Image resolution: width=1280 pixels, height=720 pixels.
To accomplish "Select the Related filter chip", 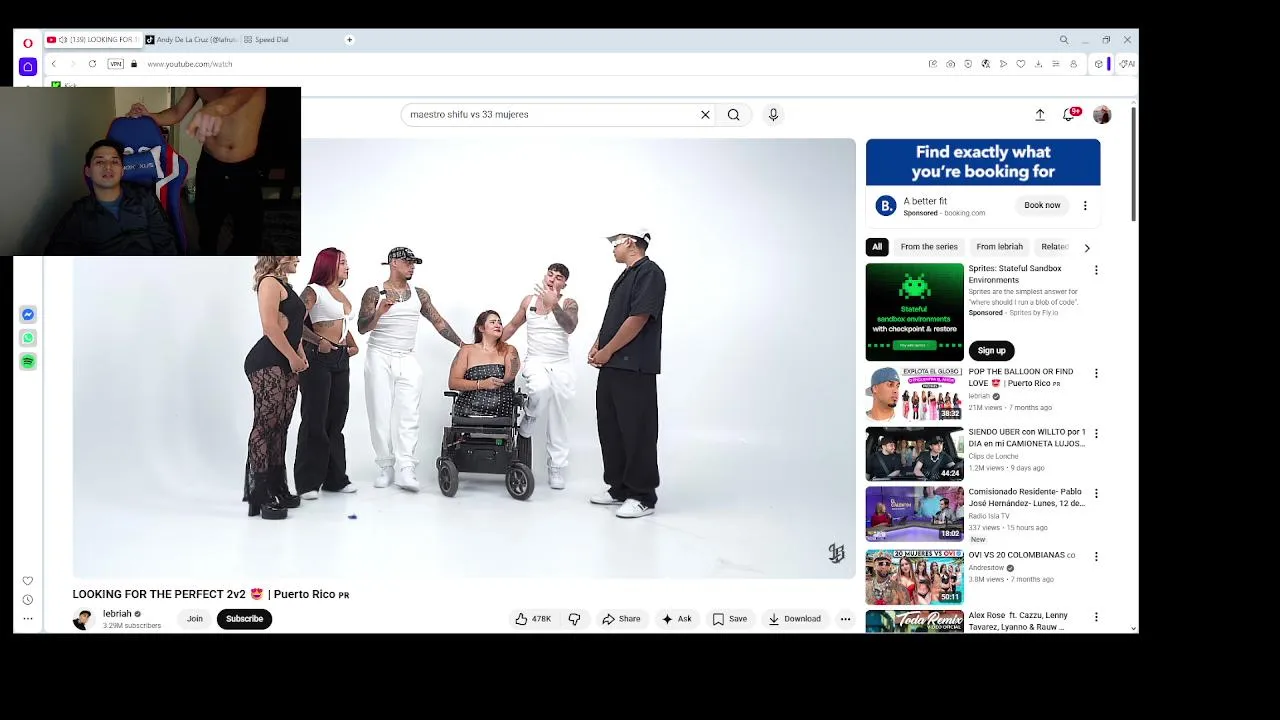I will (1054, 246).
